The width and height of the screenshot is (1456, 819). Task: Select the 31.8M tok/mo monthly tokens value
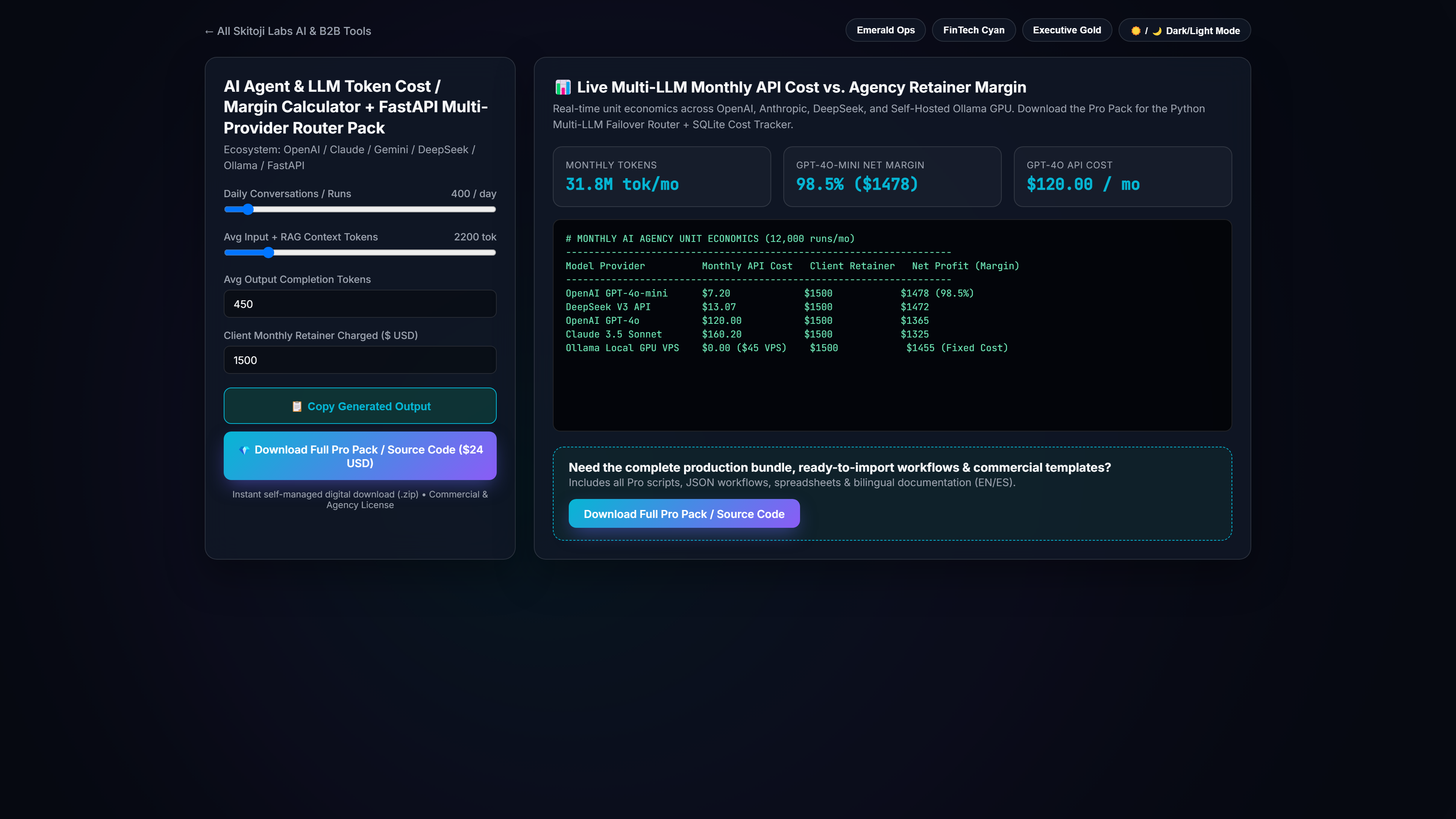pyautogui.click(x=622, y=184)
